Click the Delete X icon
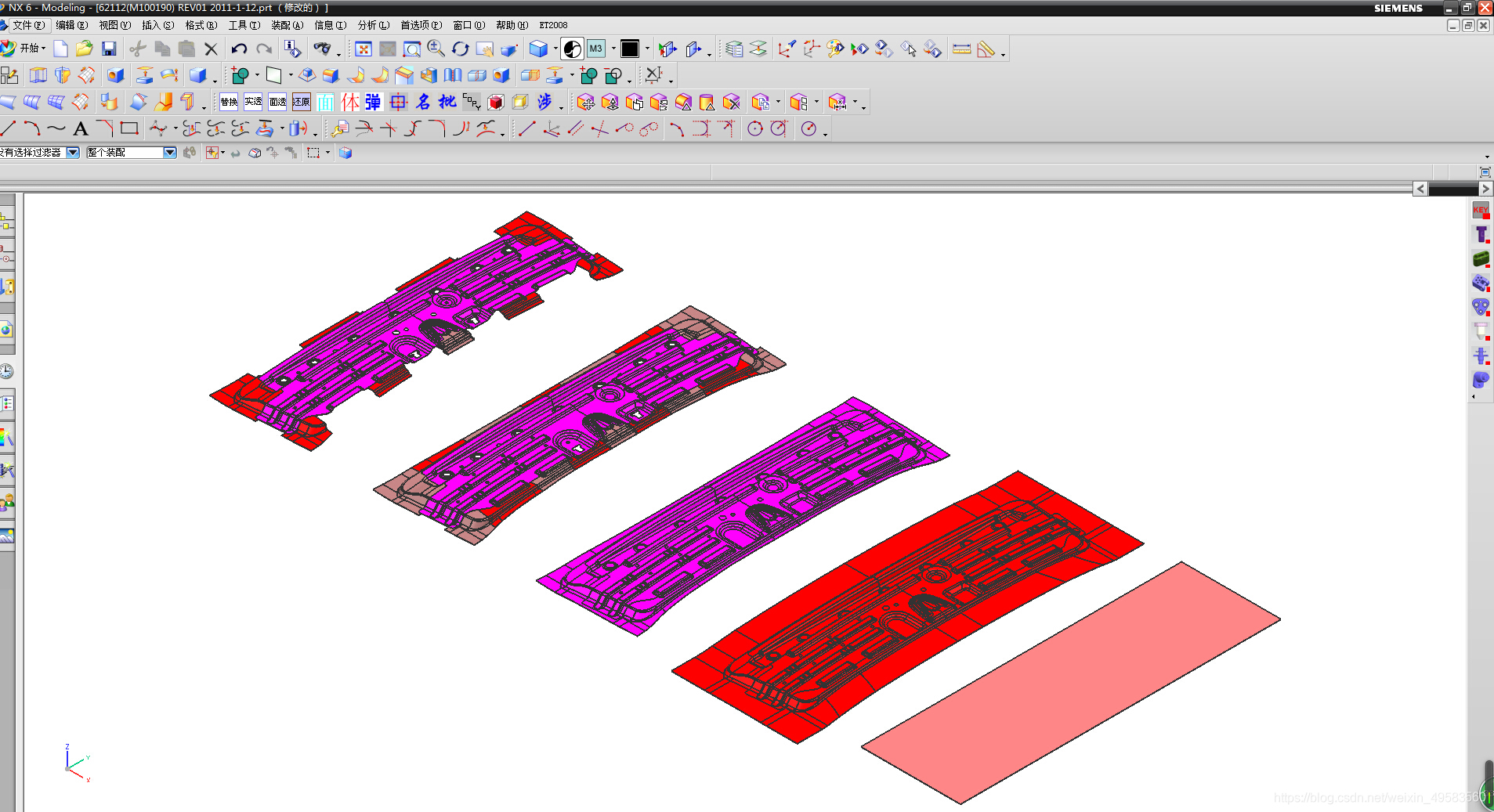Screen dimensions: 1494x812 pos(211,49)
